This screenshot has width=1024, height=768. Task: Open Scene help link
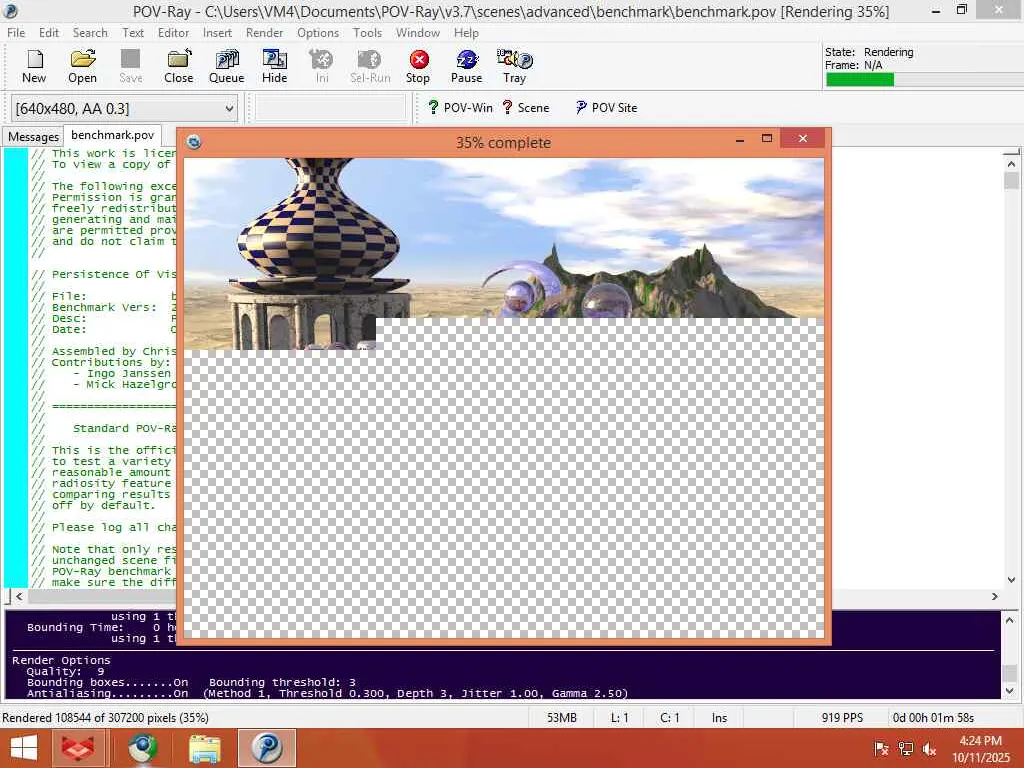pos(526,108)
